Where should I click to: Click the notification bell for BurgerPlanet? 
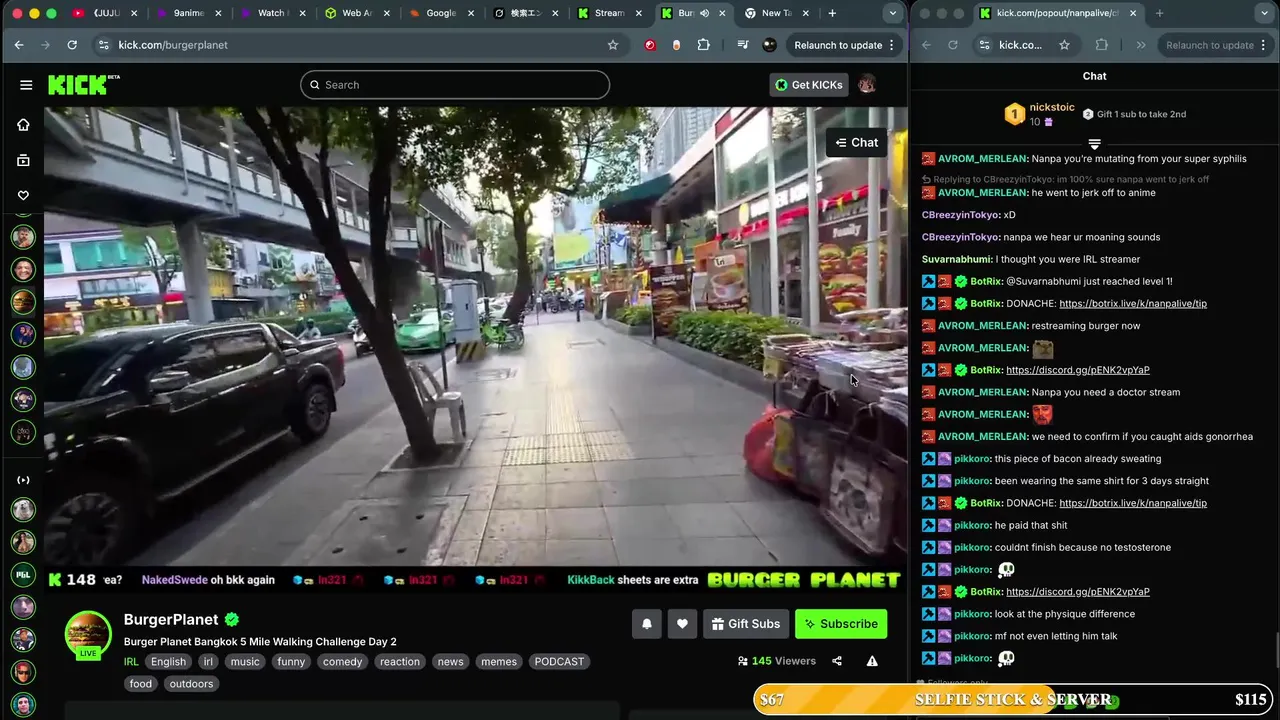click(647, 624)
